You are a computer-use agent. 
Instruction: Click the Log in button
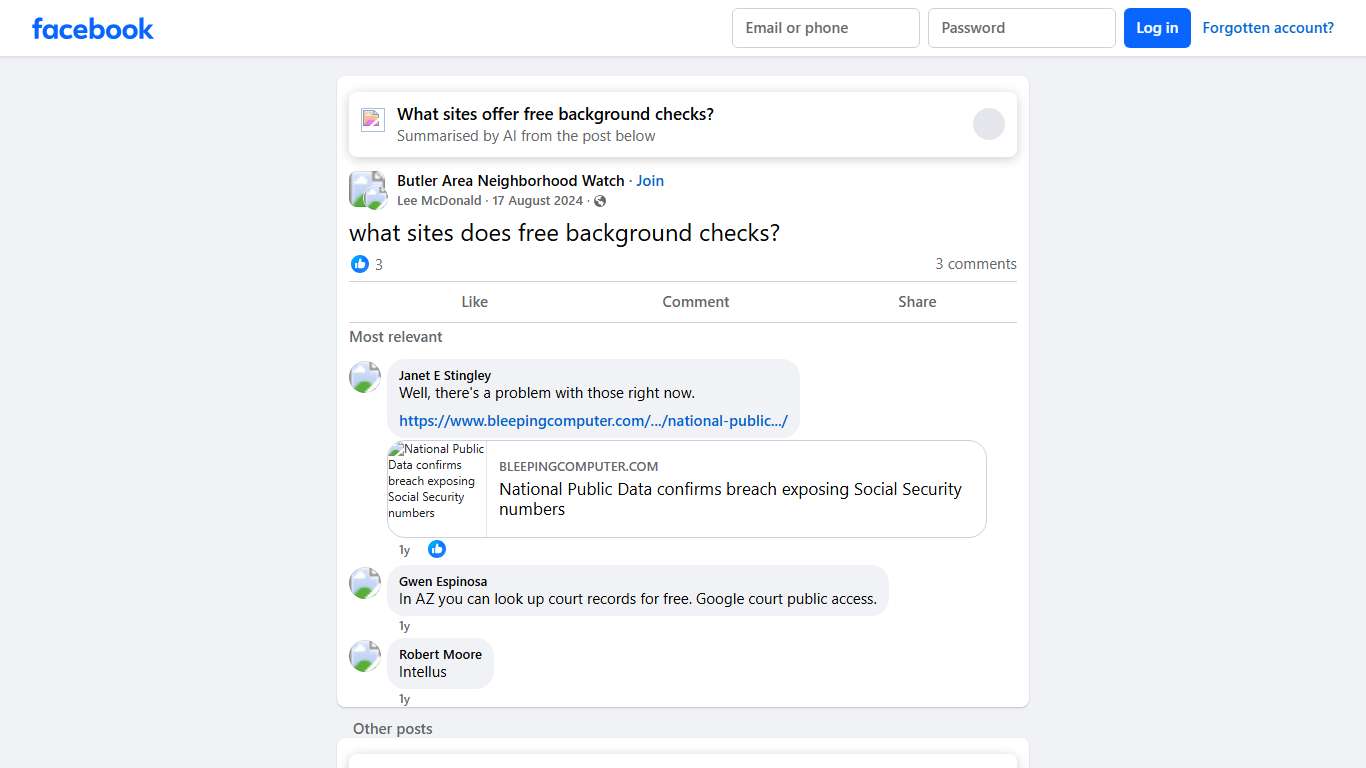pos(1157,28)
